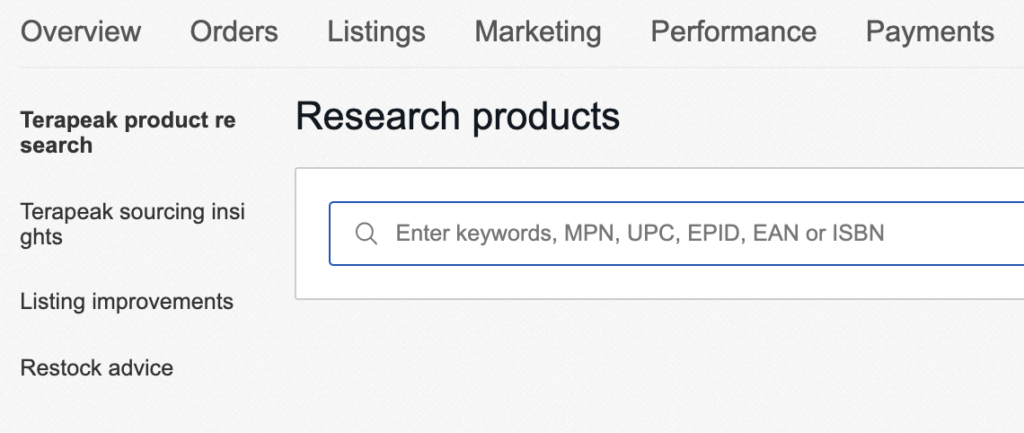Click the magnifying glass search icon
The height and width of the screenshot is (433, 1024).
pyautogui.click(x=366, y=234)
